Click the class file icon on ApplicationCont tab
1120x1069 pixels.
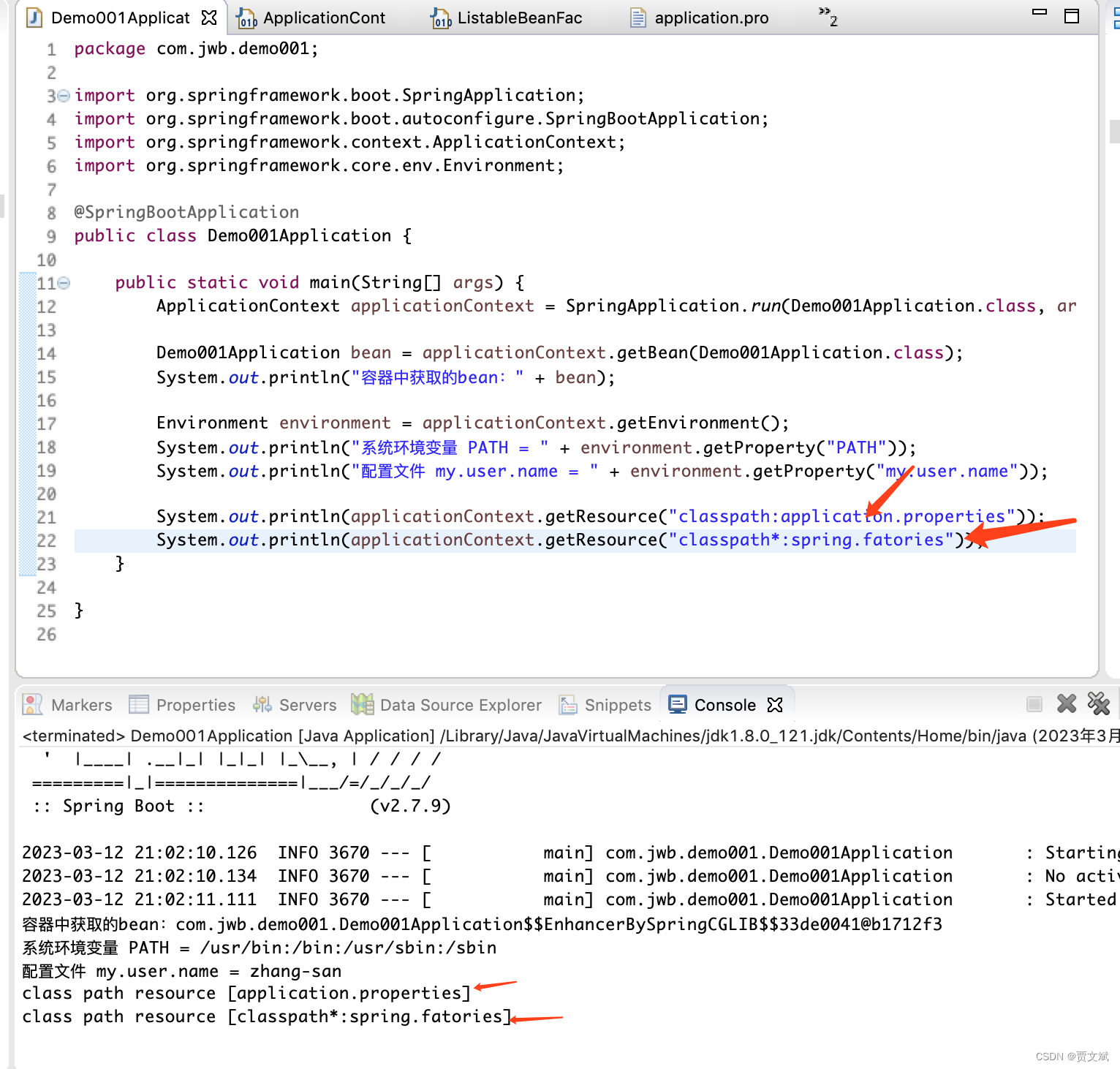246,18
